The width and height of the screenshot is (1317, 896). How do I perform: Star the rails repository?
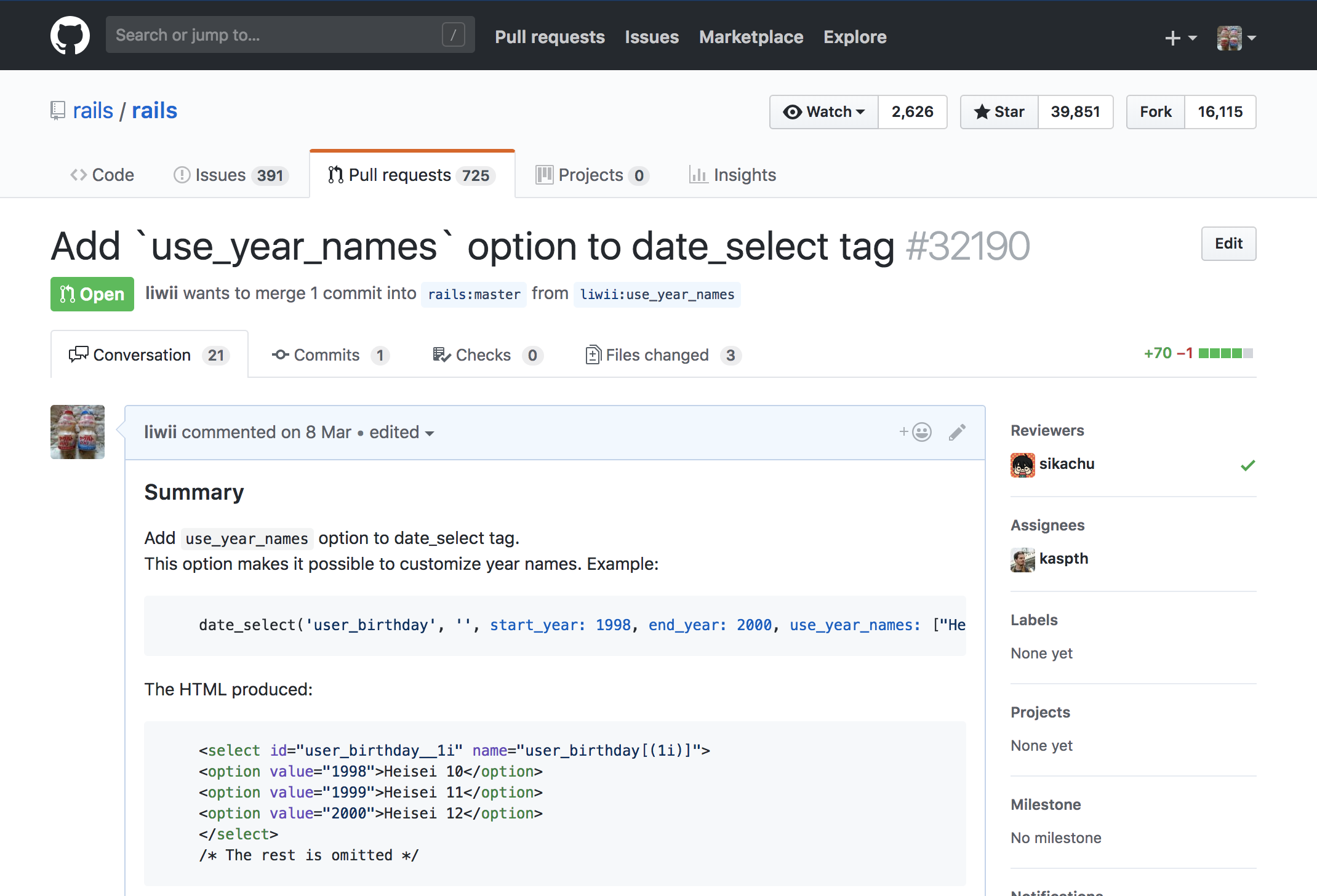999,112
